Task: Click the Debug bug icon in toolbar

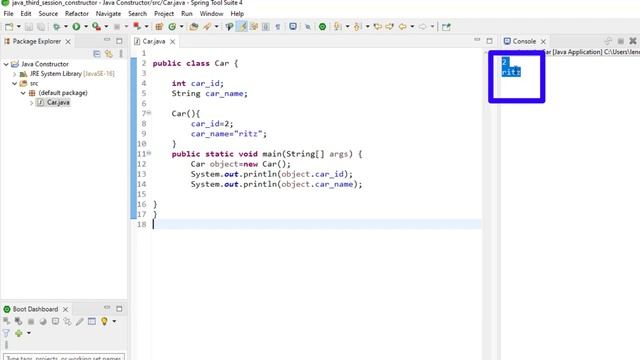Action: (x=56, y=27)
